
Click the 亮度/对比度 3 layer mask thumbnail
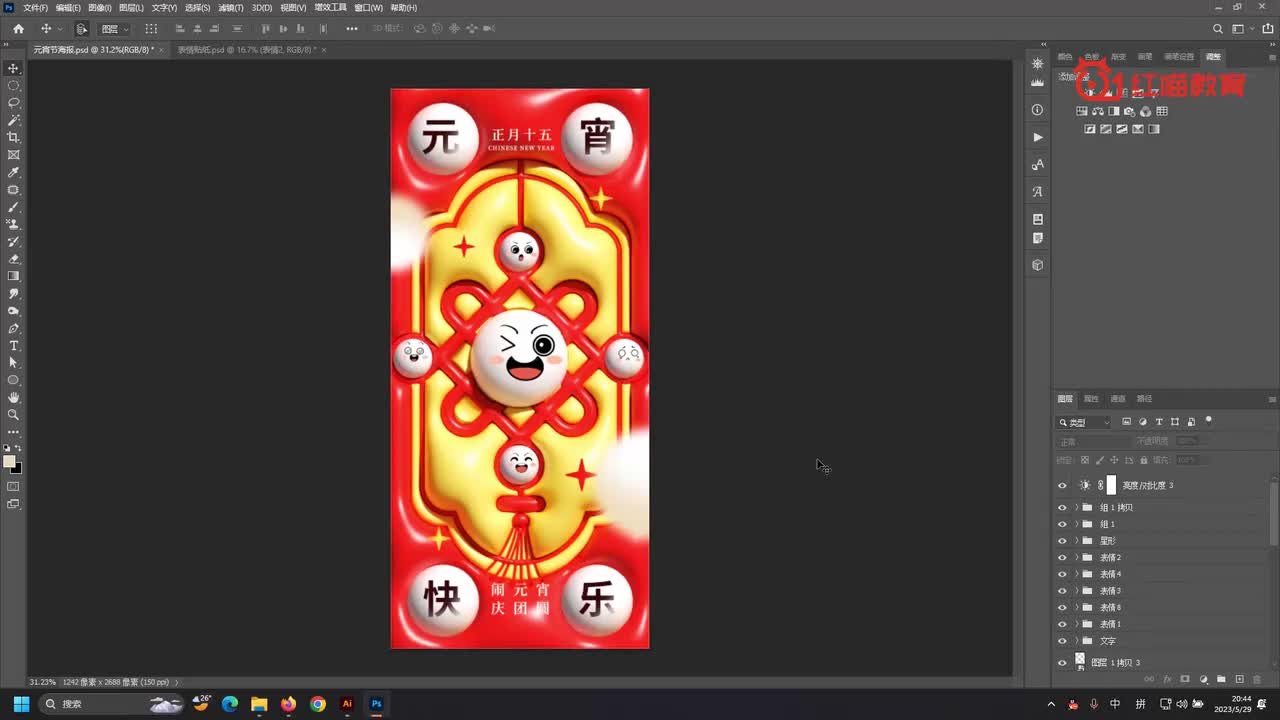(x=1111, y=485)
